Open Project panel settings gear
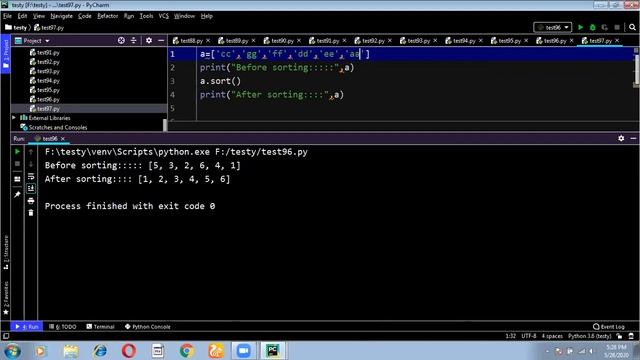The image size is (640, 360). pos(149,40)
